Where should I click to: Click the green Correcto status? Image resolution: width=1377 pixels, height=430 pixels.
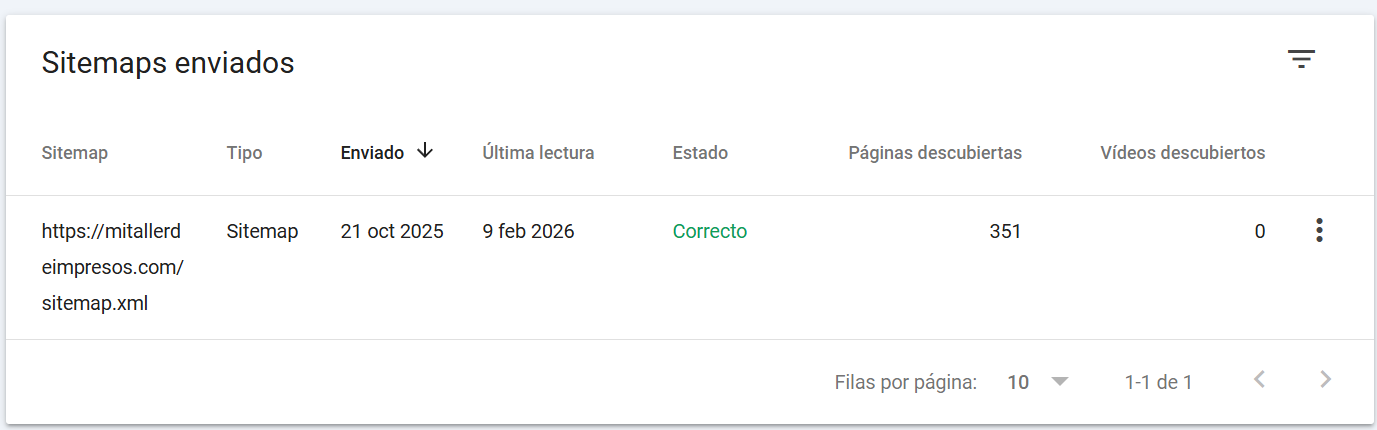[709, 232]
